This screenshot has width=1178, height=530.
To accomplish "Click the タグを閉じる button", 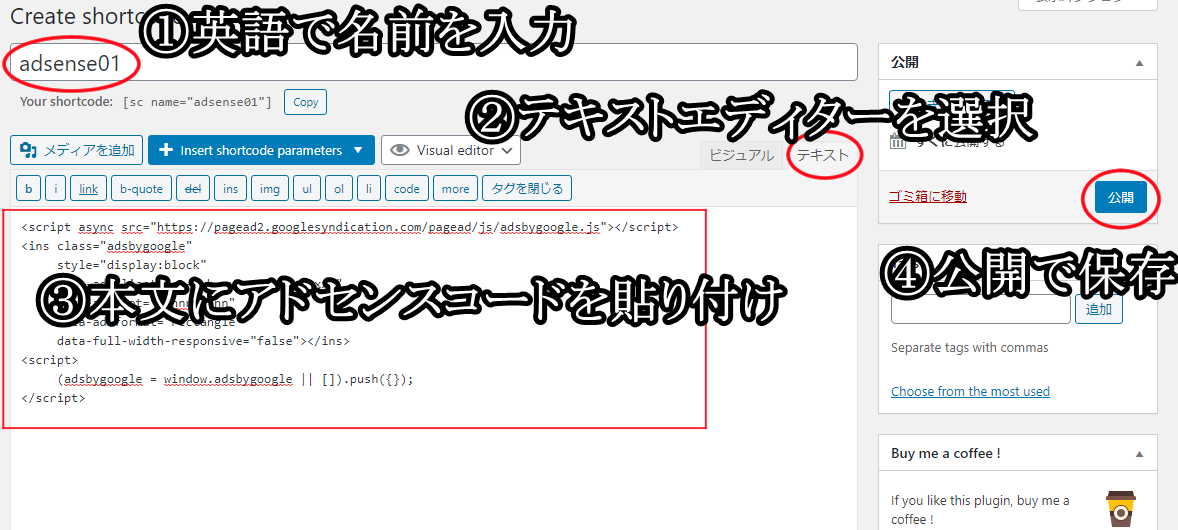I will (x=527, y=189).
